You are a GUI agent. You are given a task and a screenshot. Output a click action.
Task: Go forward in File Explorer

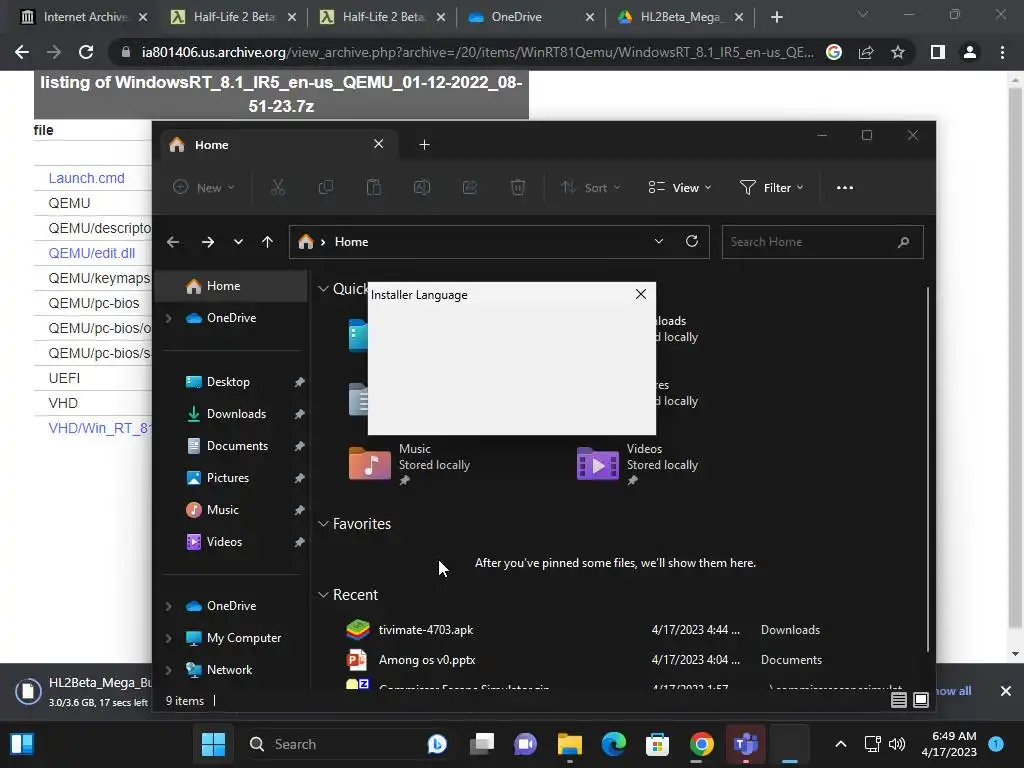pyautogui.click(x=208, y=242)
